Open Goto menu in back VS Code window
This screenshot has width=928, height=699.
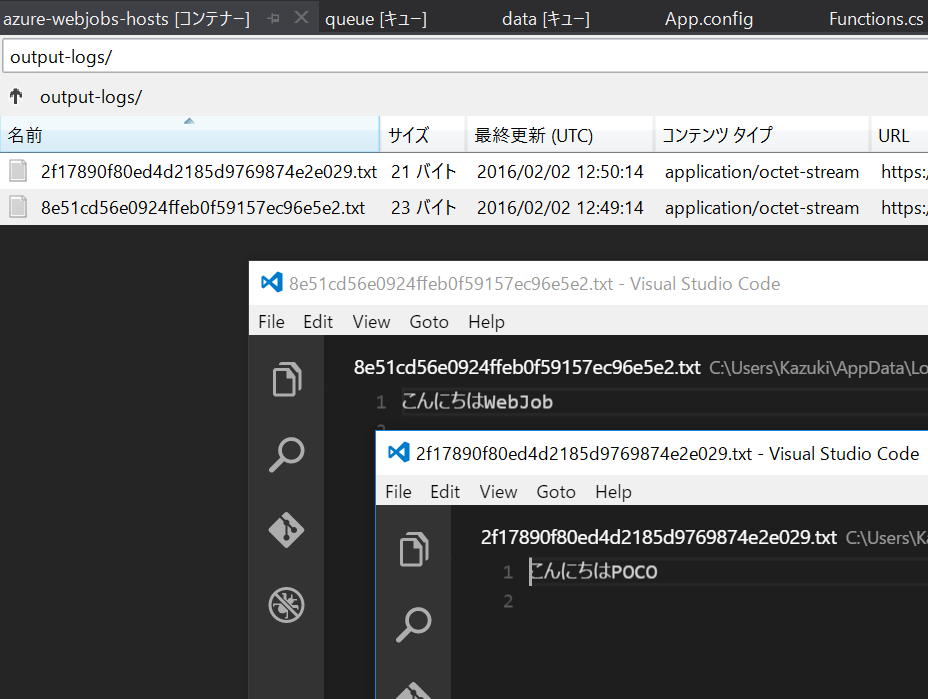pos(429,321)
